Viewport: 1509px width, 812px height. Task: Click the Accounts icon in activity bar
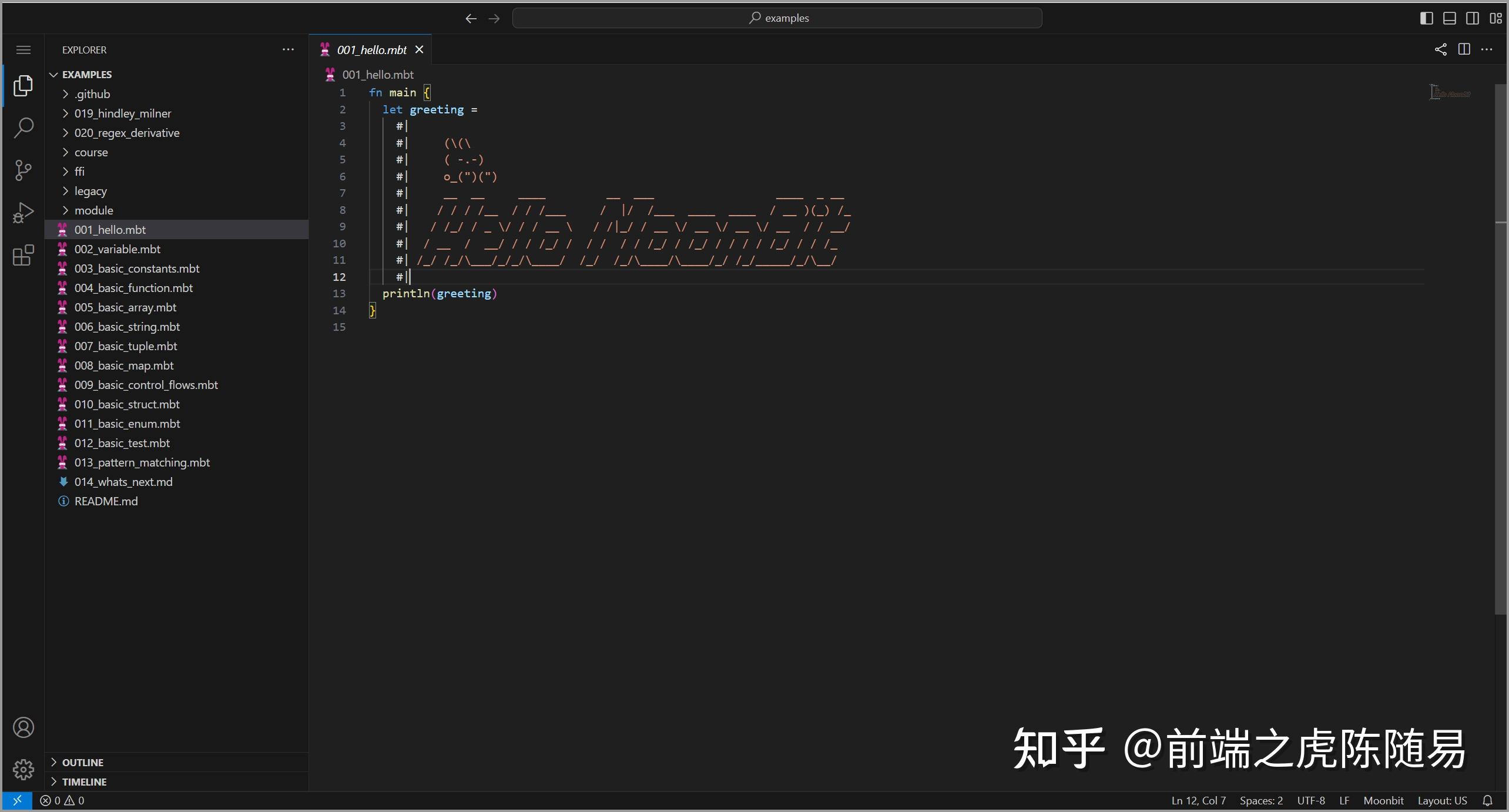click(23, 727)
